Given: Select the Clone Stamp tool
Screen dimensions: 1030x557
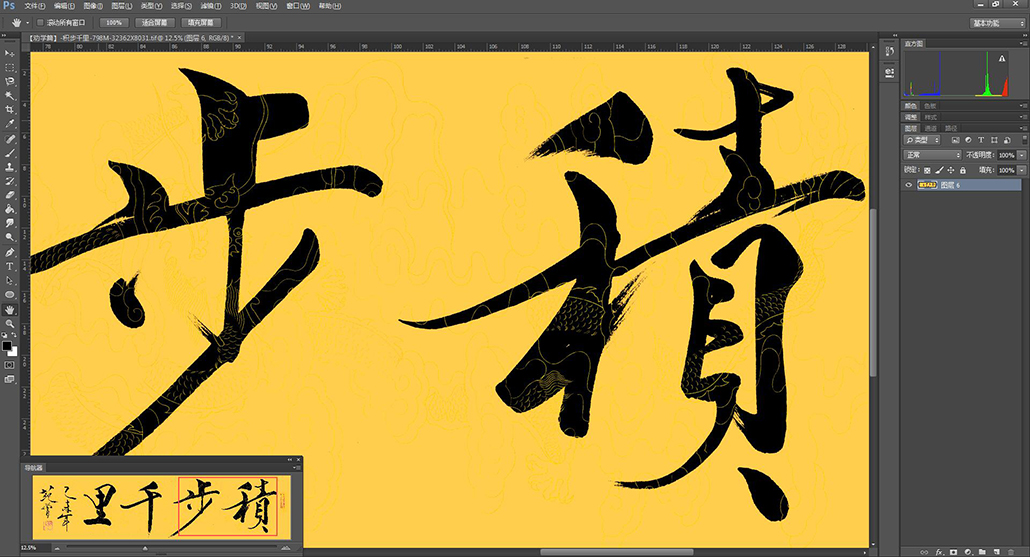Looking at the screenshot, I should (x=9, y=167).
